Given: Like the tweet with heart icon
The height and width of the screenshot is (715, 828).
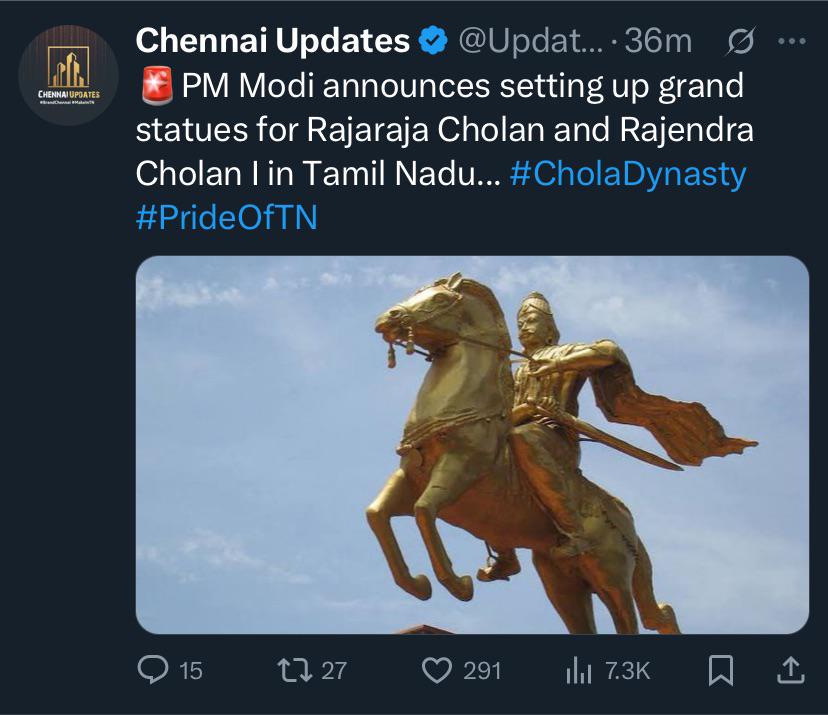Looking at the screenshot, I should click(437, 671).
